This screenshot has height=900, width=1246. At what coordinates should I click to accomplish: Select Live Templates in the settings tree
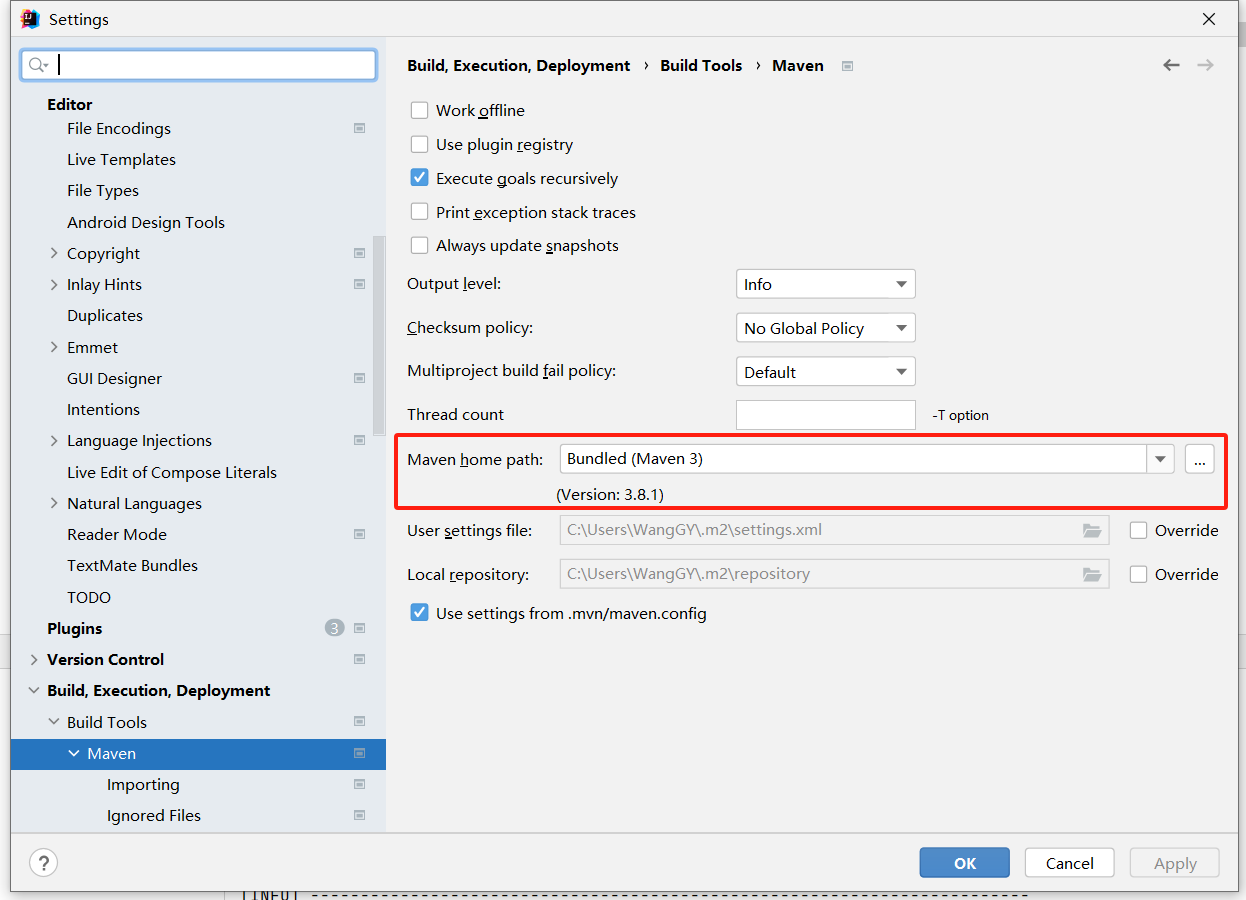coord(121,159)
